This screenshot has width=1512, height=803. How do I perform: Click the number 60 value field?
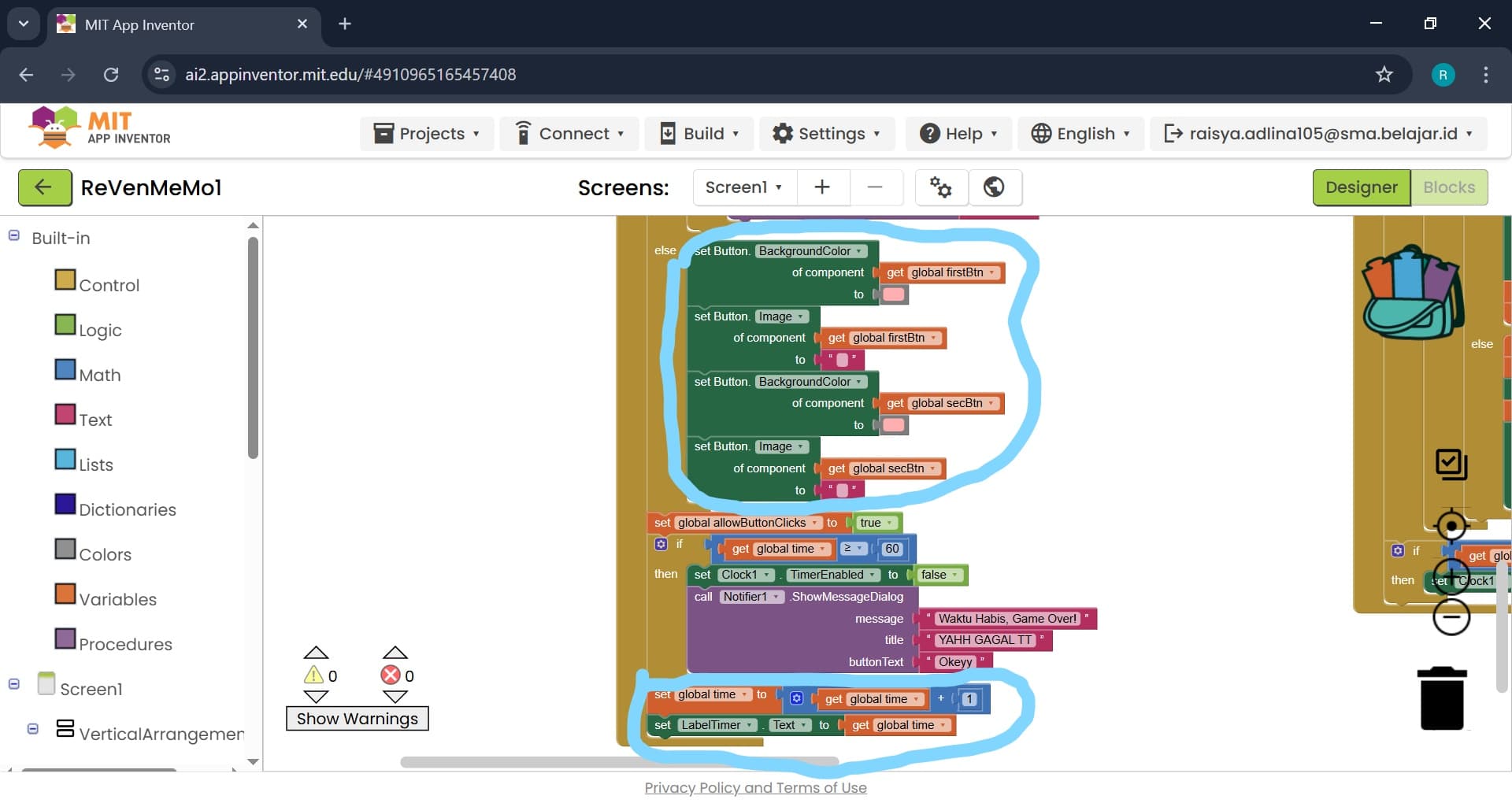[x=891, y=549]
